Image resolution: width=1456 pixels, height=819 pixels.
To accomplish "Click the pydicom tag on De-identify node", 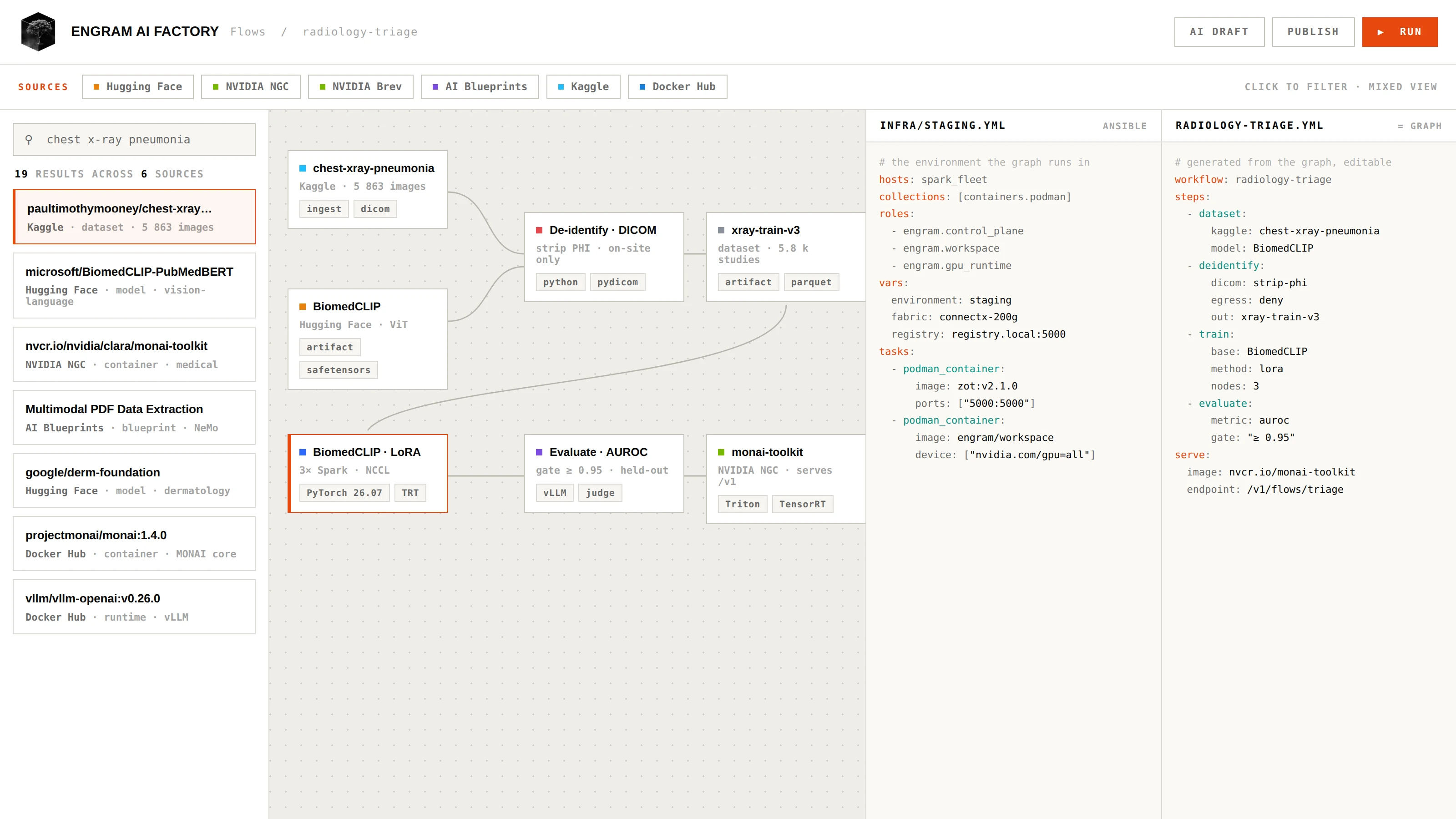I will [617, 282].
